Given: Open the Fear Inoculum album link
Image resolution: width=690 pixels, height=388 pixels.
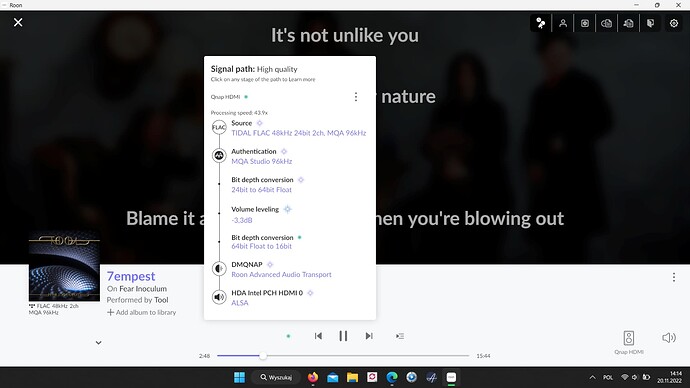Looking at the screenshot, I should click(x=143, y=289).
